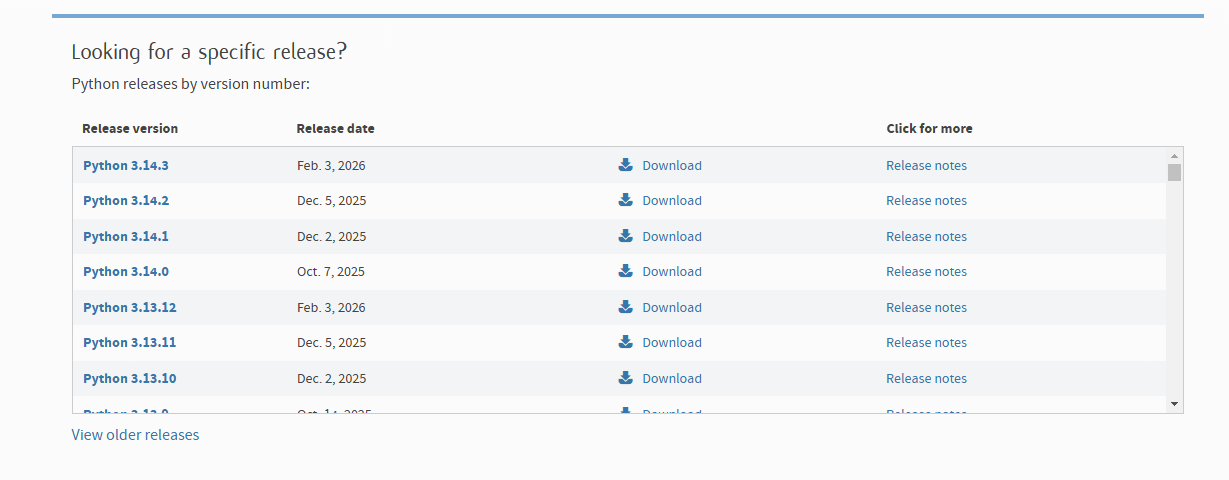
Task: Click download icon for Python 3.14.1
Action: pyautogui.click(x=625, y=236)
